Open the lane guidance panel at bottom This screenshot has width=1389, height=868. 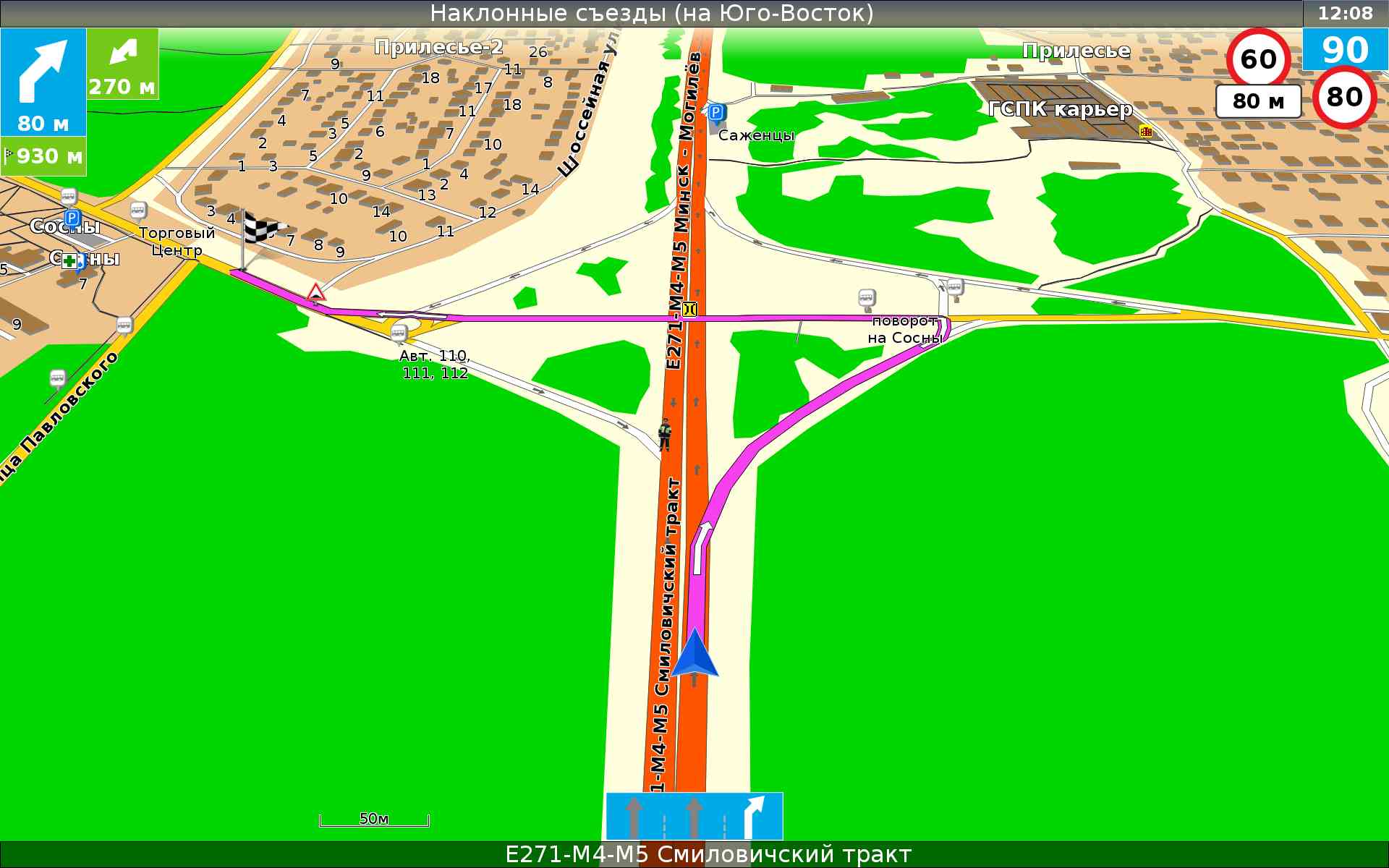(x=694, y=815)
